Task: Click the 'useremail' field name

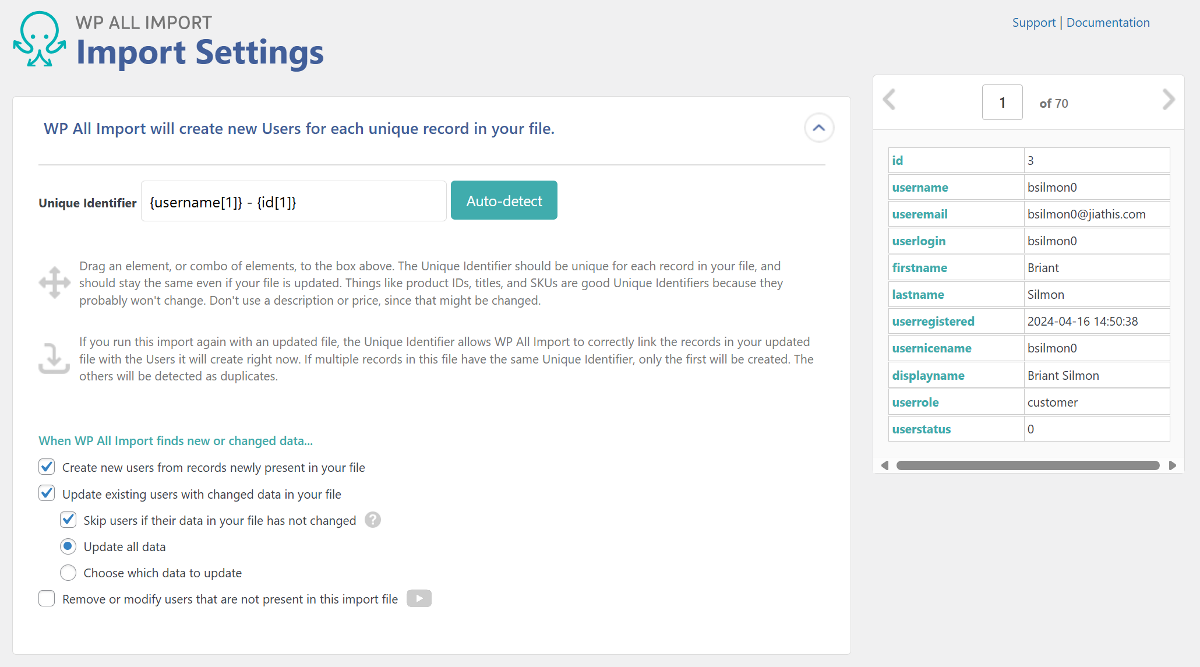Action: point(919,215)
